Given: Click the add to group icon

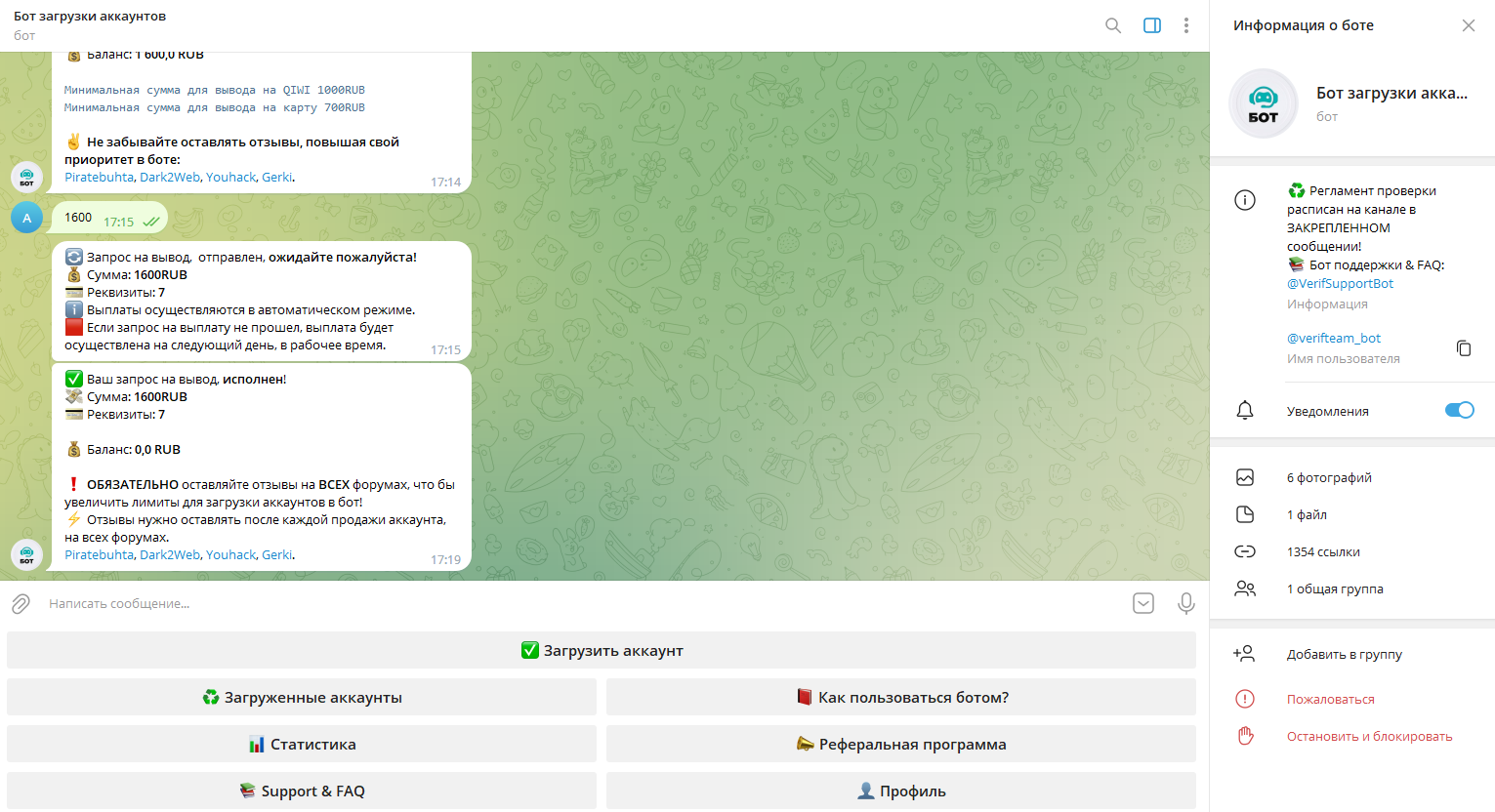Looking at the screenshot, I should coord(1244,654).
